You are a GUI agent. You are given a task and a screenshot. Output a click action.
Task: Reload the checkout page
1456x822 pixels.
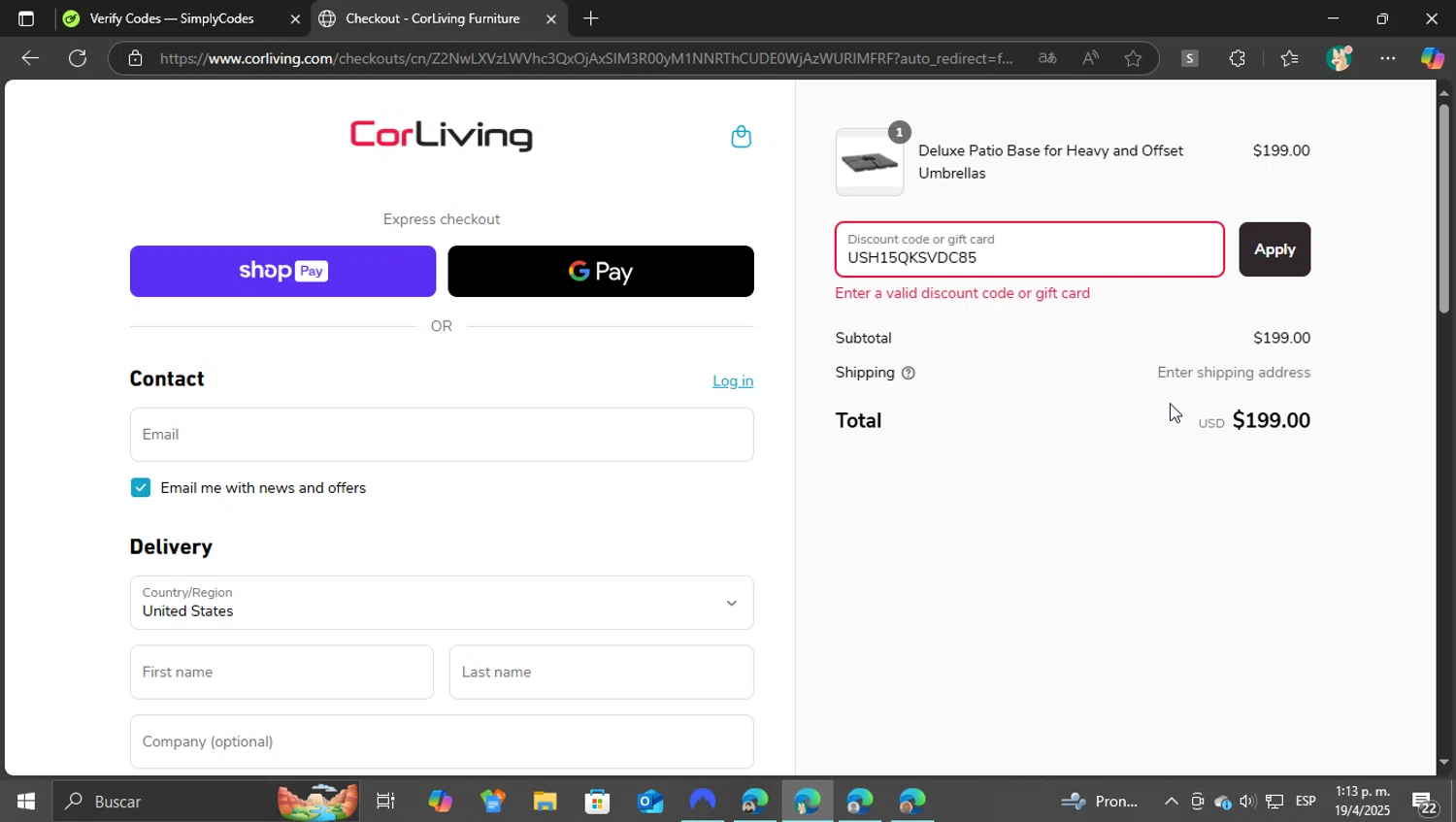click(78, 58)
